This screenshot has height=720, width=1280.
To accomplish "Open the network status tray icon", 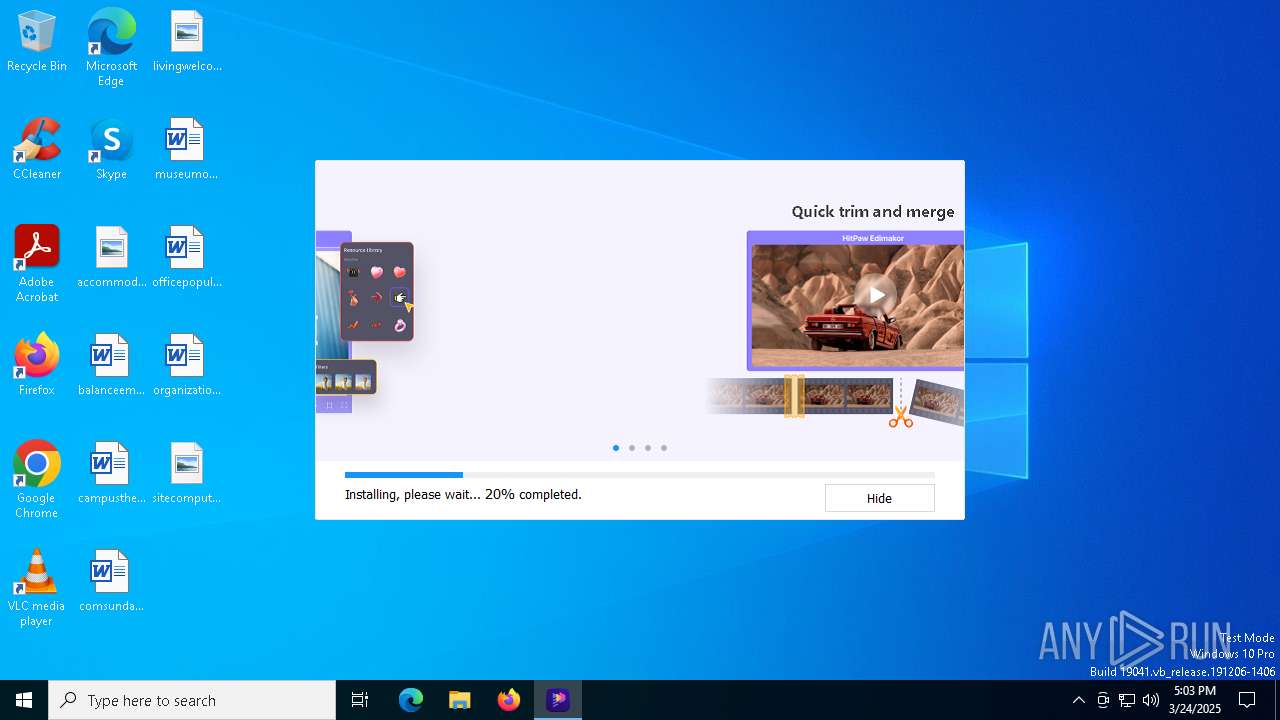I will tap(1127, 700).
